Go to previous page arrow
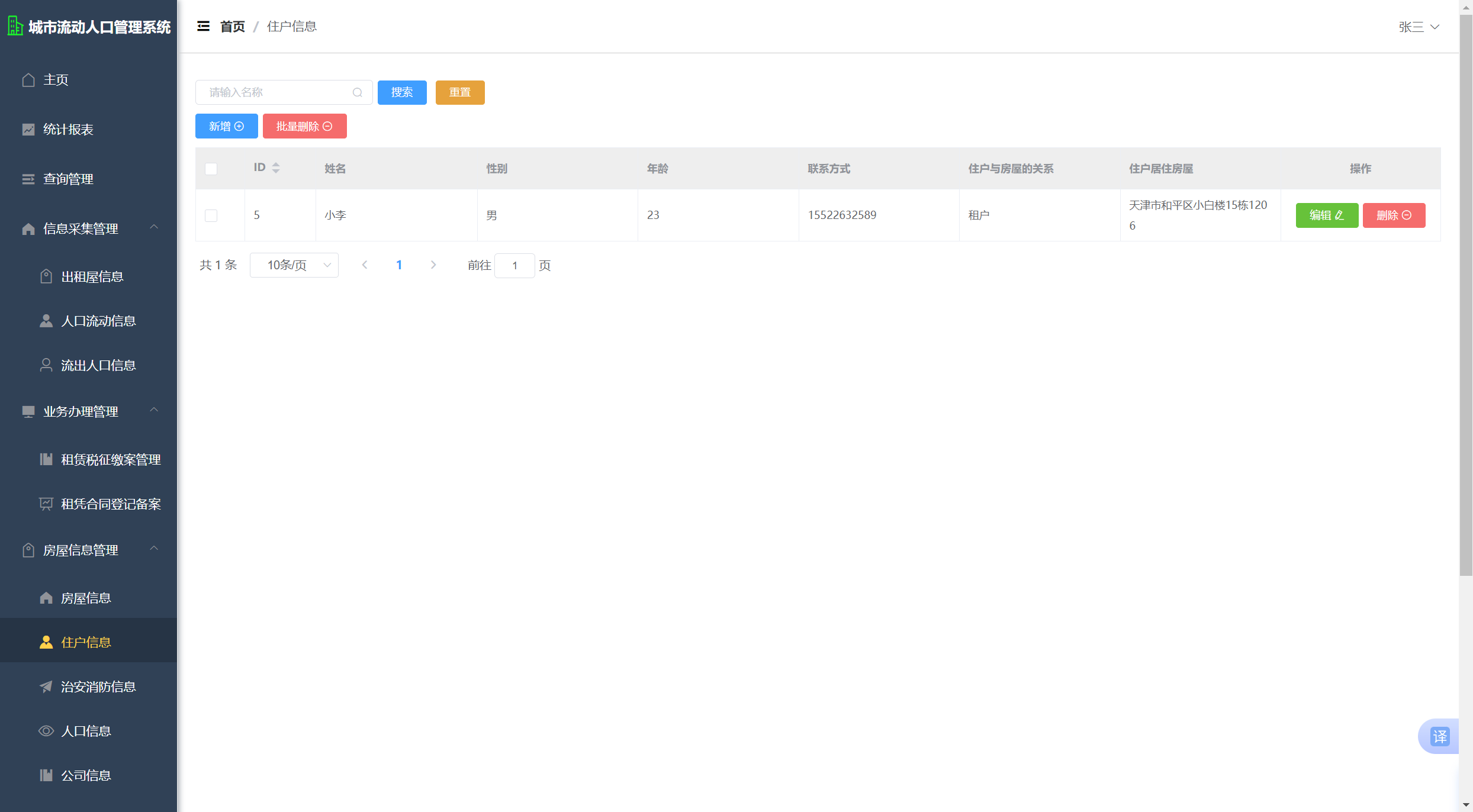This screenshot has width=1473, height=812. [365, 265]
